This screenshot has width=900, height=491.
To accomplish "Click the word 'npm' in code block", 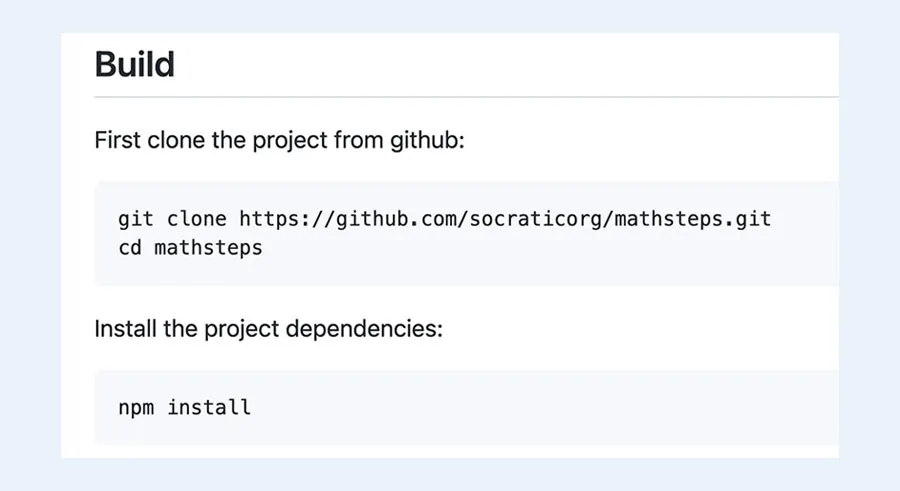I will (x=136, y=408).
